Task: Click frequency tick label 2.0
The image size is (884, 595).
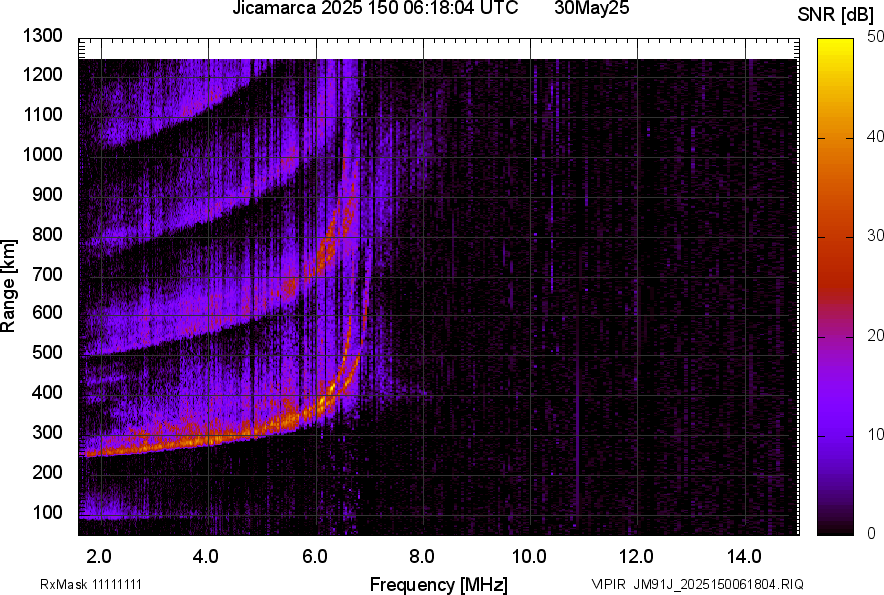Action: click(99, 557)
